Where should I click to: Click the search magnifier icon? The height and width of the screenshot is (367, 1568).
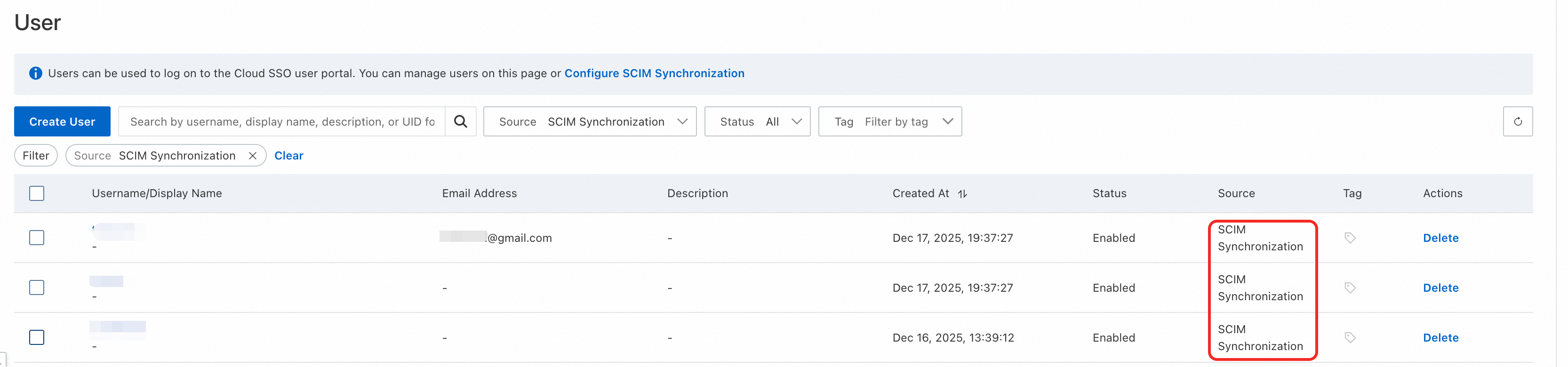click(x=460, y=122)
